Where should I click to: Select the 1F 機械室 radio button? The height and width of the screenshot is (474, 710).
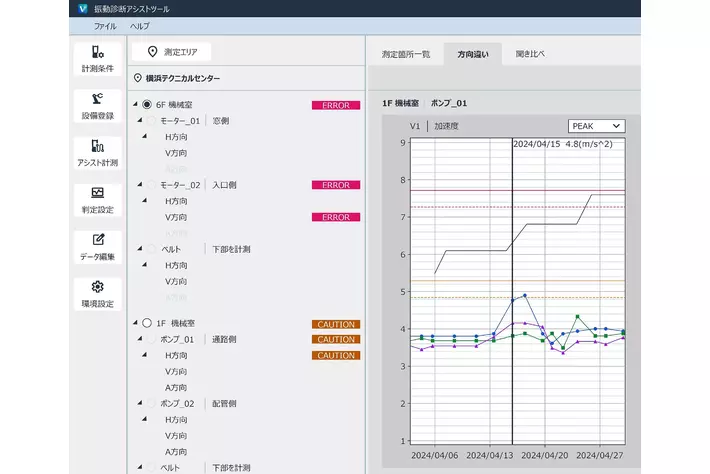[x=147, y=323]
